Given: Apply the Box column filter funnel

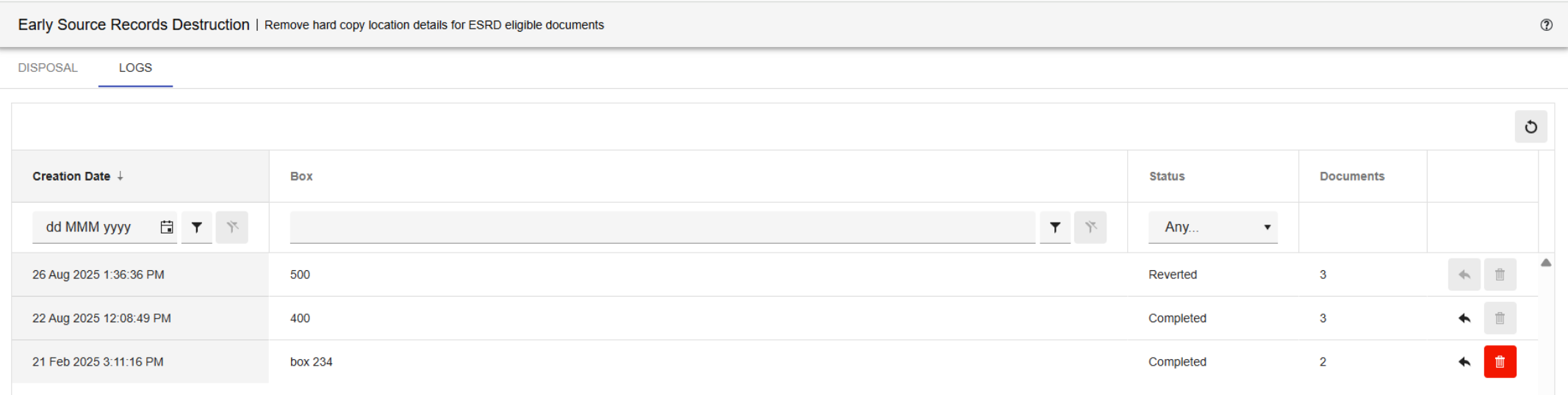Looking at the screenshot, I should pos(1054,228).
